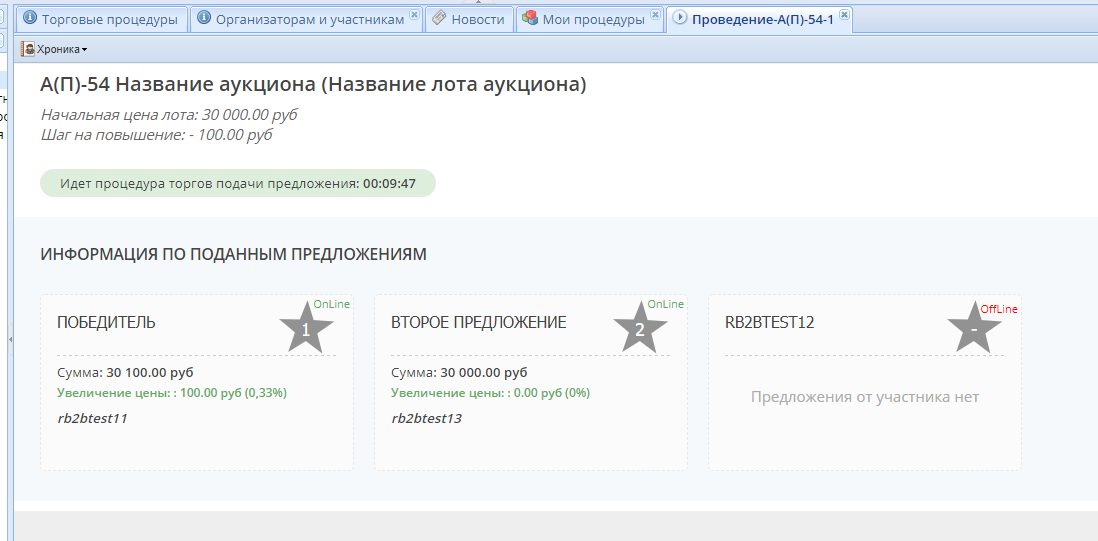Close the Проведение-А(П)-54-1 tab
Viewport: 1098px width, 541px height.
844,15
